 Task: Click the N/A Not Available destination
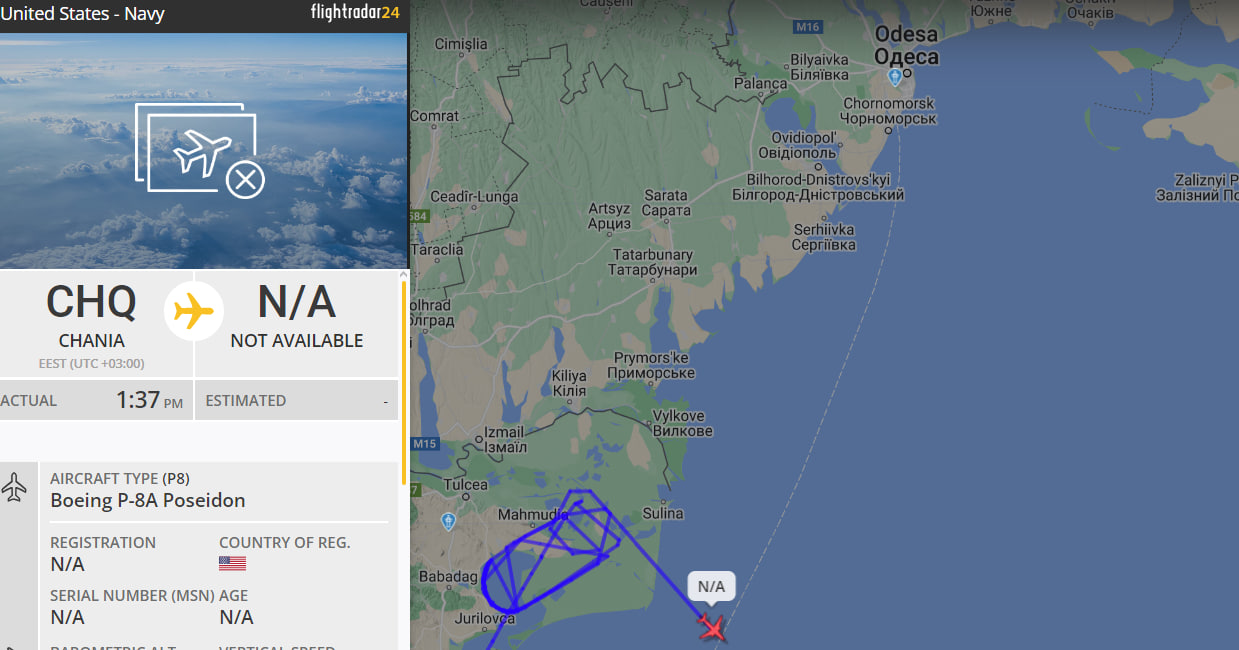(297, 315)
